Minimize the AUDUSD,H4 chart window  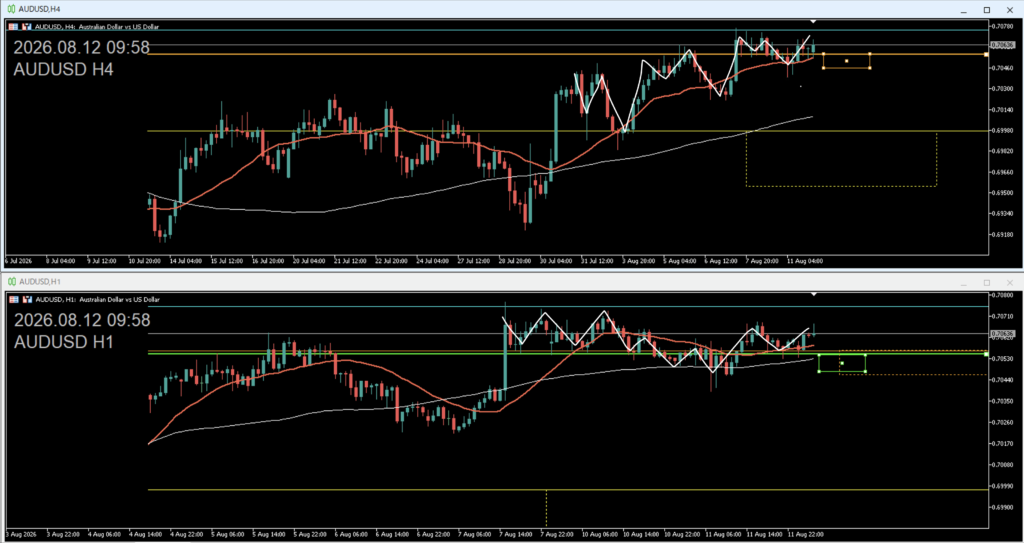[x=963, y=10]
